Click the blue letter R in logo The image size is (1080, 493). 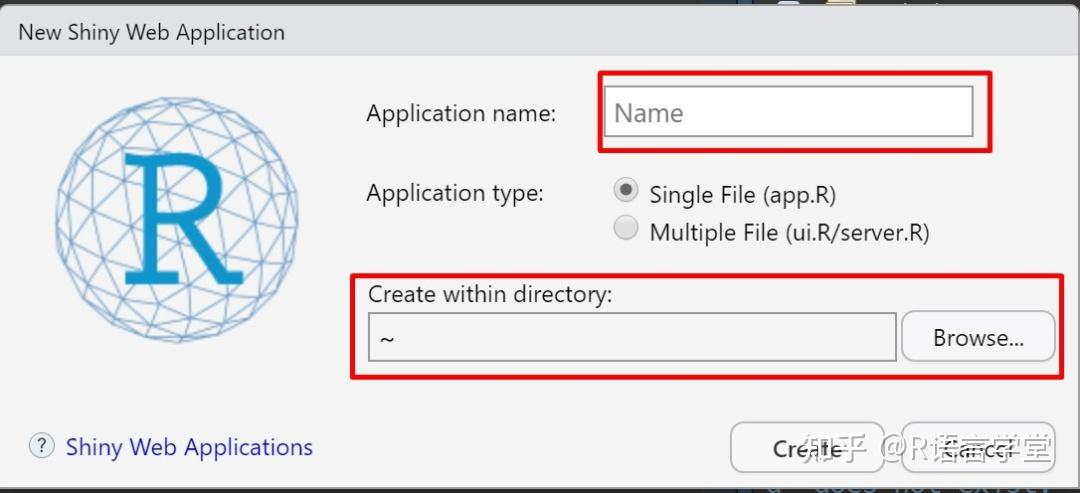pyautogui.click(x=182, y=218)
